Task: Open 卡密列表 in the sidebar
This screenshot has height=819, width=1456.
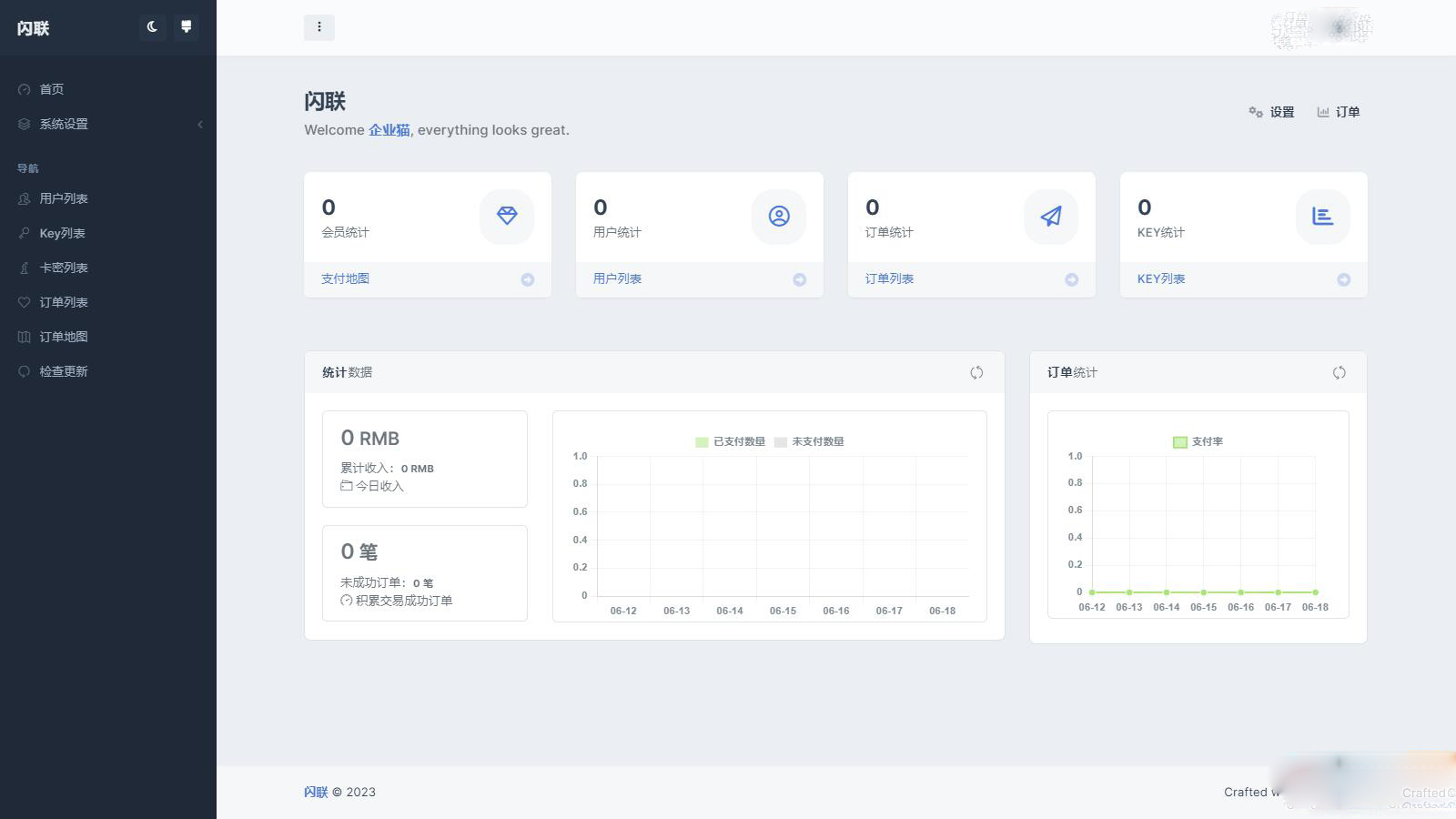Action: [63, 268]
